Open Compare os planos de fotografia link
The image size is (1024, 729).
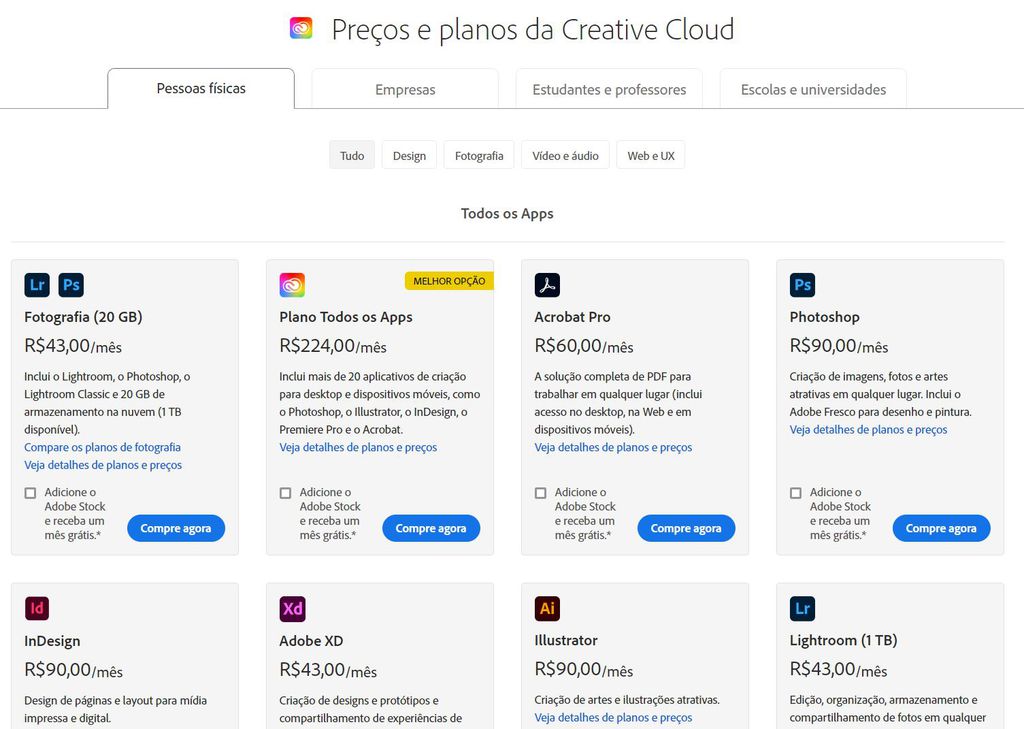tap(103, 447)
